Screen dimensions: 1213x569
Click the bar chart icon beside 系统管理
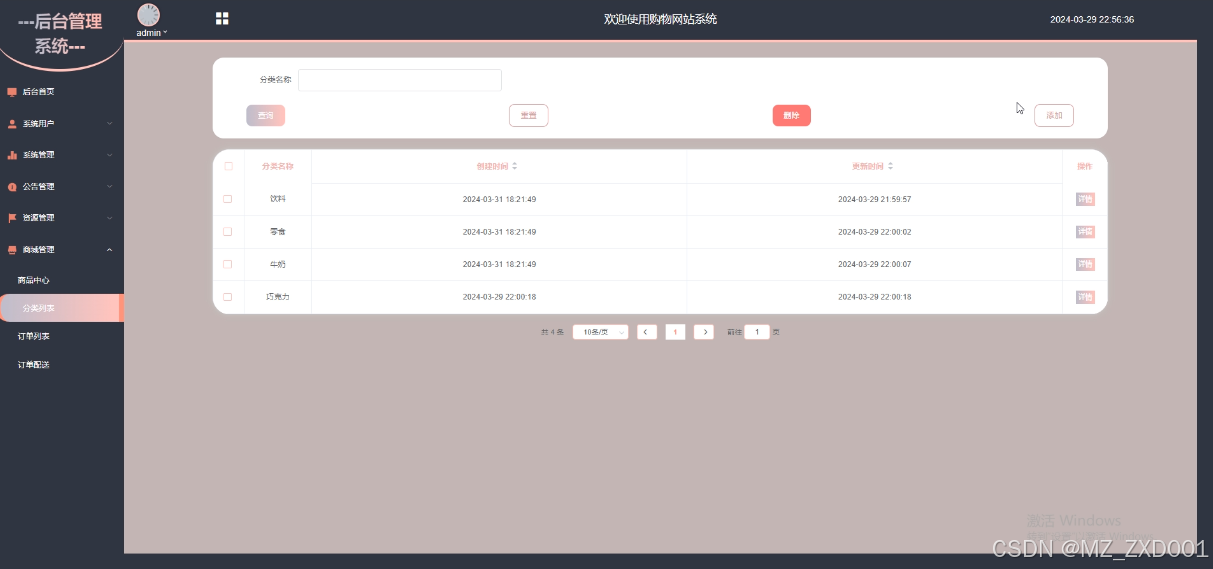(x=12, y=155)
